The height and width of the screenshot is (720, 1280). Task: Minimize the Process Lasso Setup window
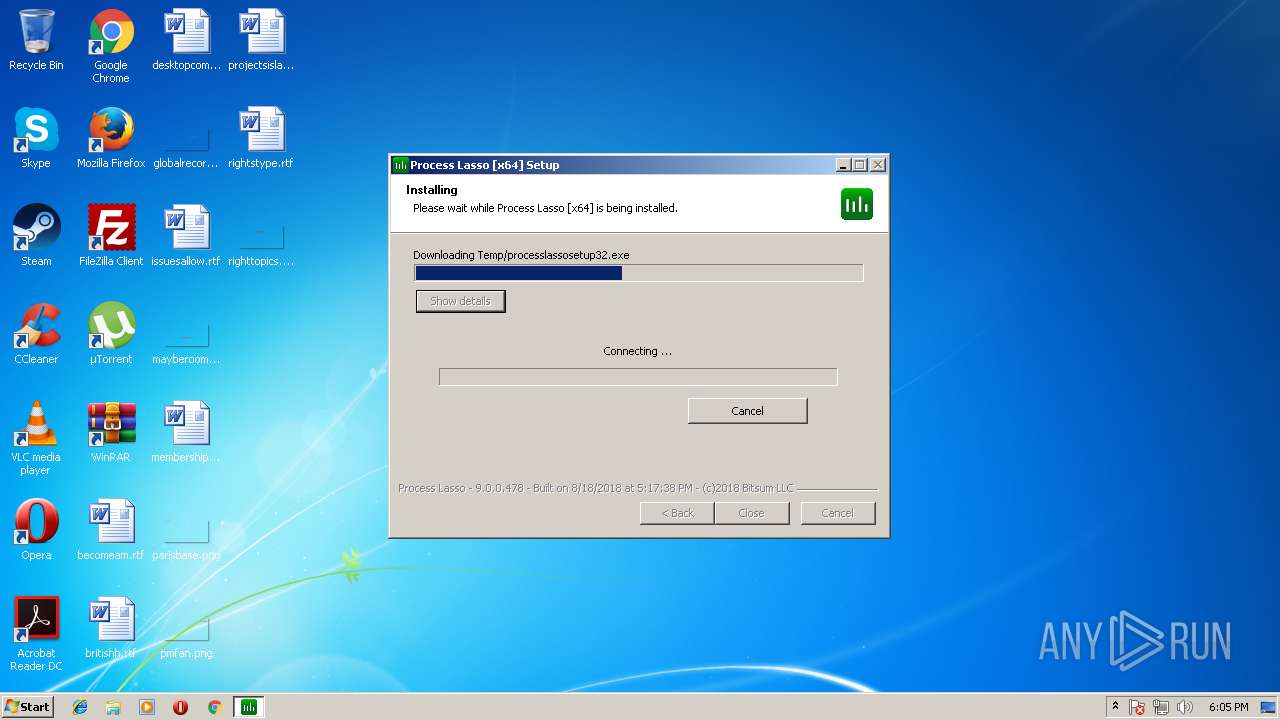843,165
